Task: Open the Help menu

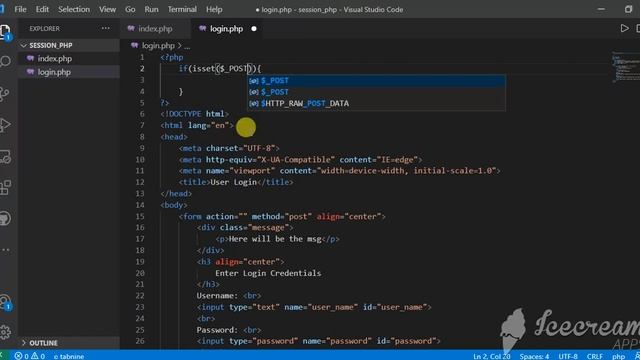Action: pyautogui.click(x=214, y=9)
